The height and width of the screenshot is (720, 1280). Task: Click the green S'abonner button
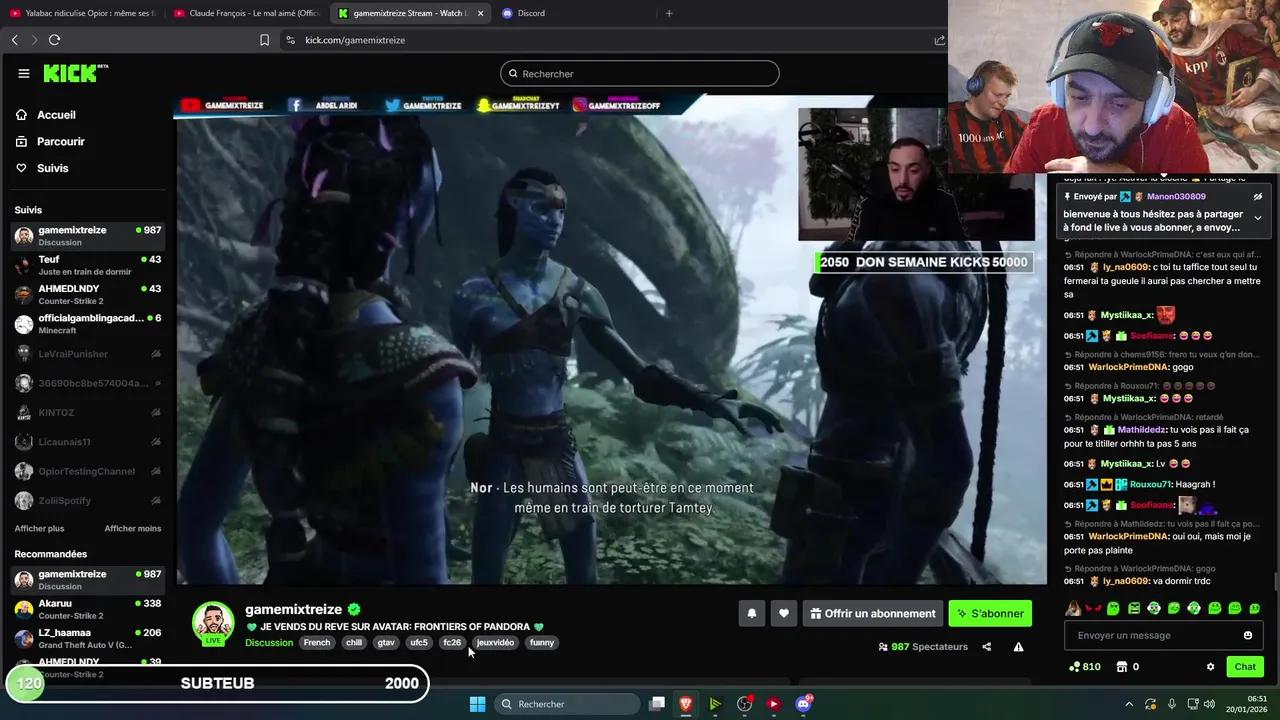[990, 613]
